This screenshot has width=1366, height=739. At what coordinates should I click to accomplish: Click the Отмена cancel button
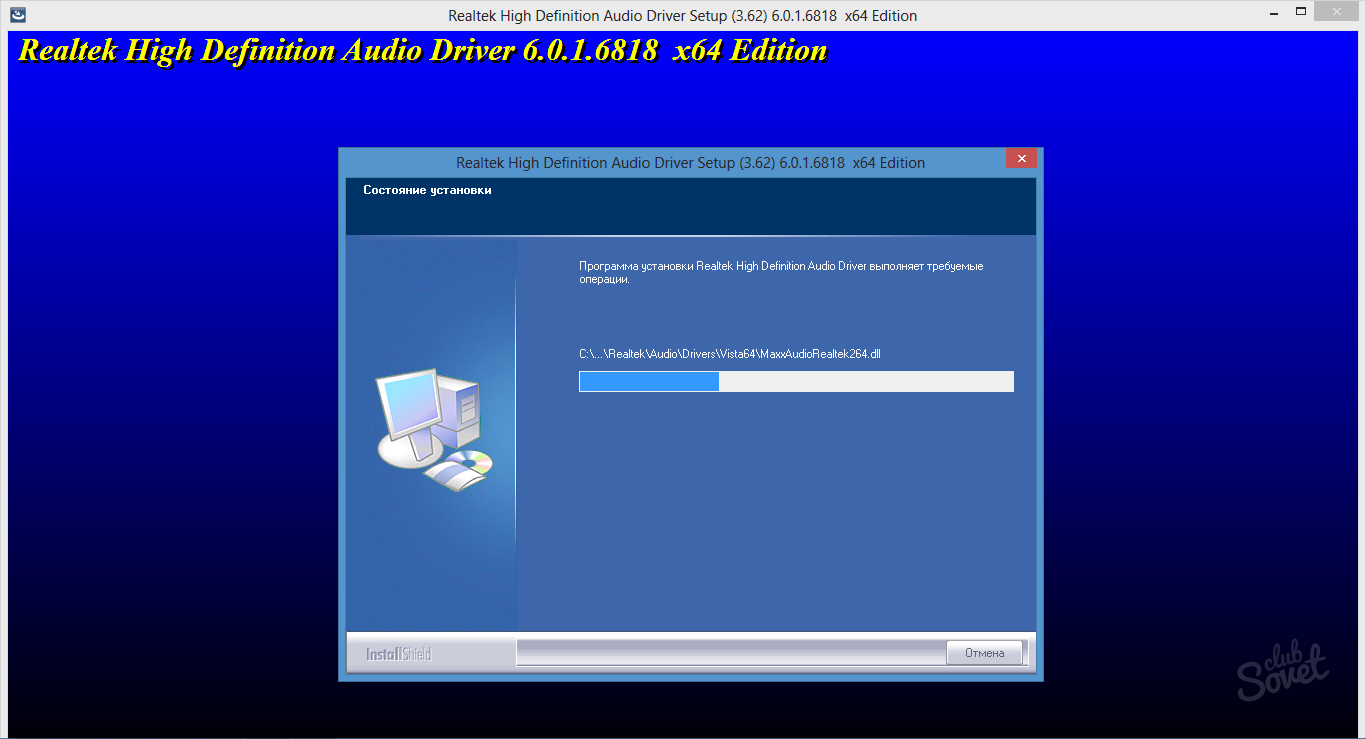(984, 653)
